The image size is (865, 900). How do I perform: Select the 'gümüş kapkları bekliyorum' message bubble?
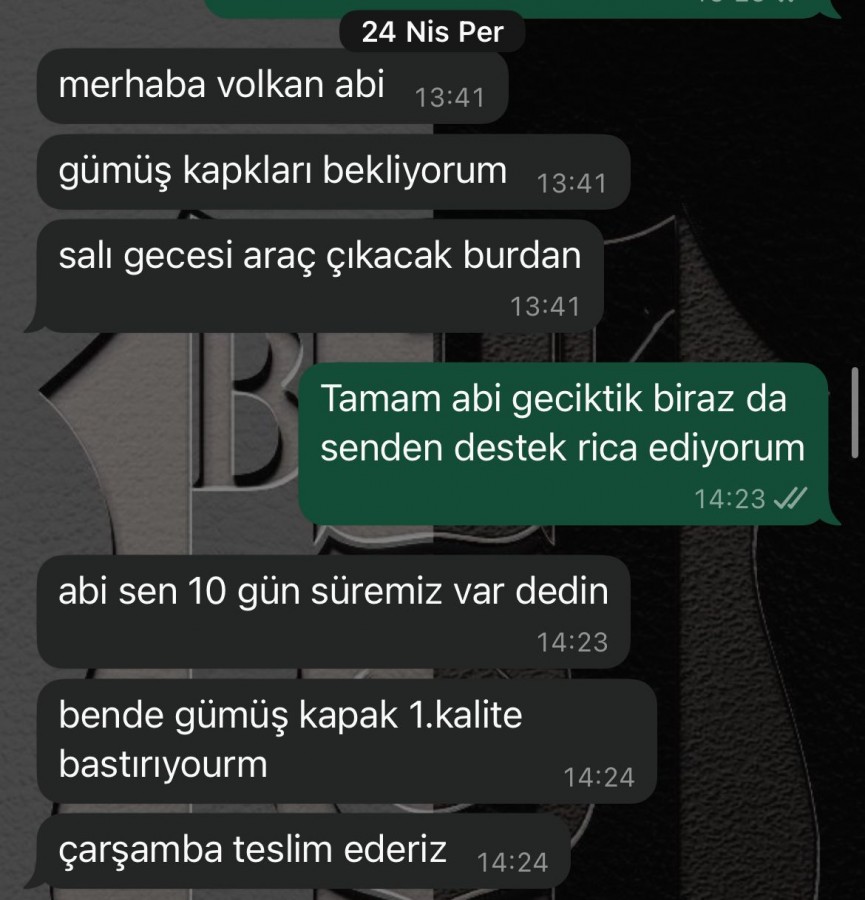333,172
